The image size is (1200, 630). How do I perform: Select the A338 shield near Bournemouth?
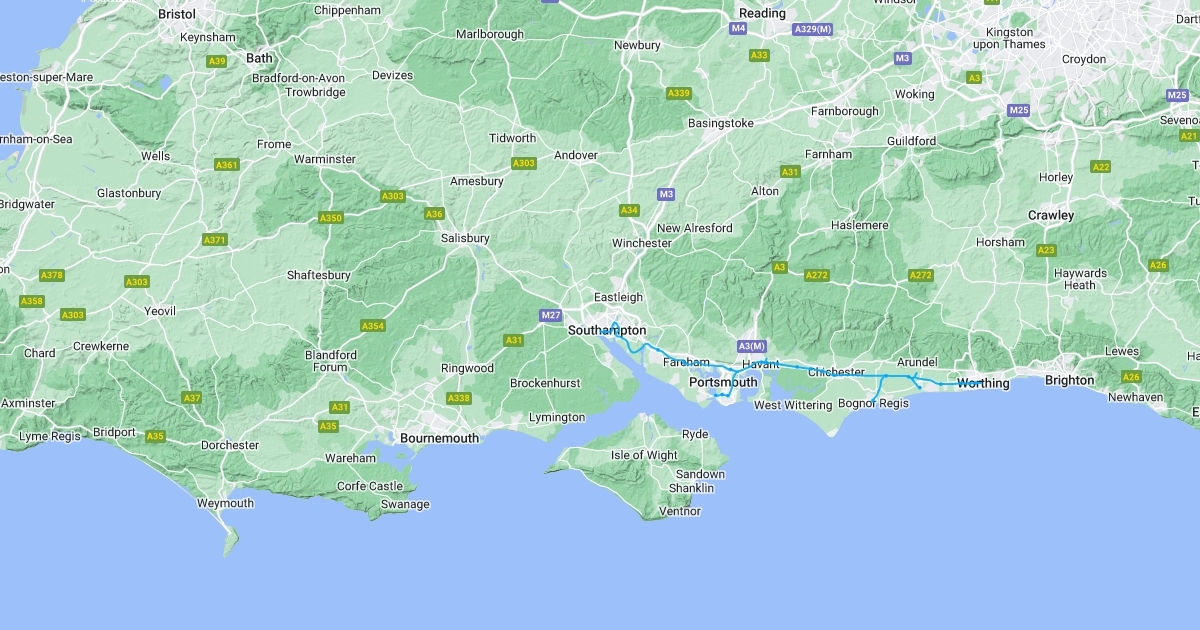(x=458, y=398)
